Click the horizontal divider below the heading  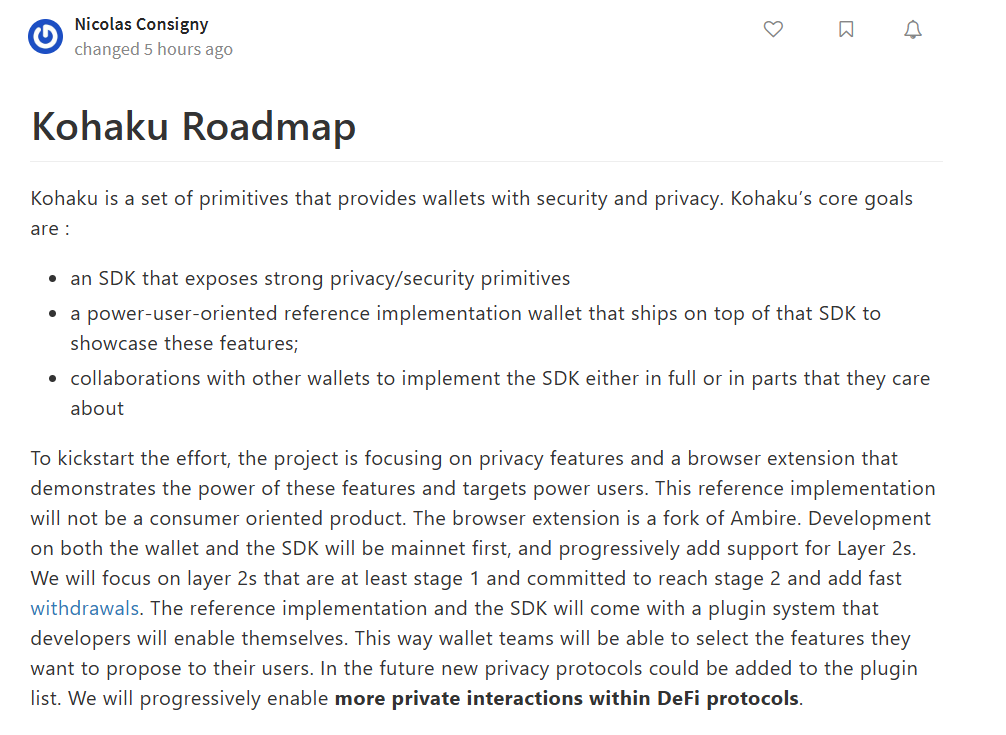[x=486, y=161]
